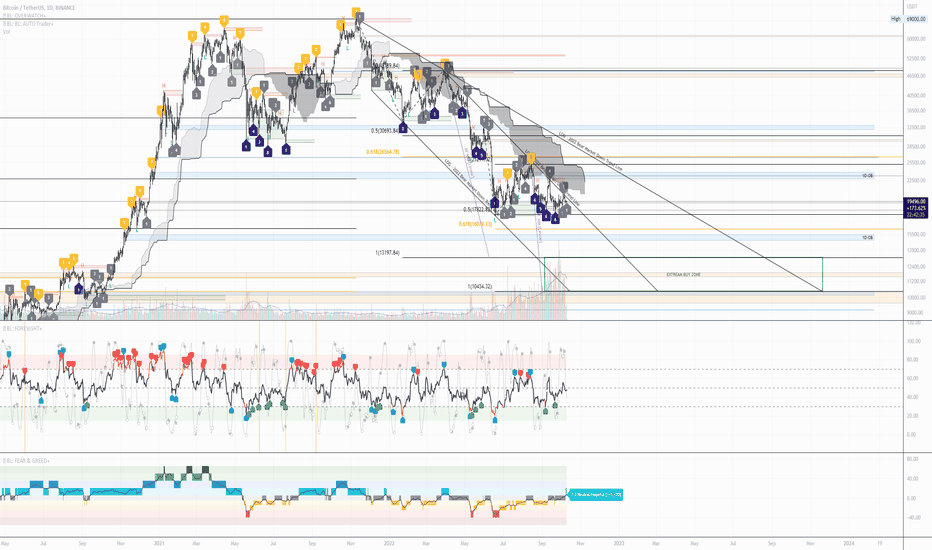
Task: Select the 0.618(16079.13) Fibonacci level label
Action: [x=476, y=224]
